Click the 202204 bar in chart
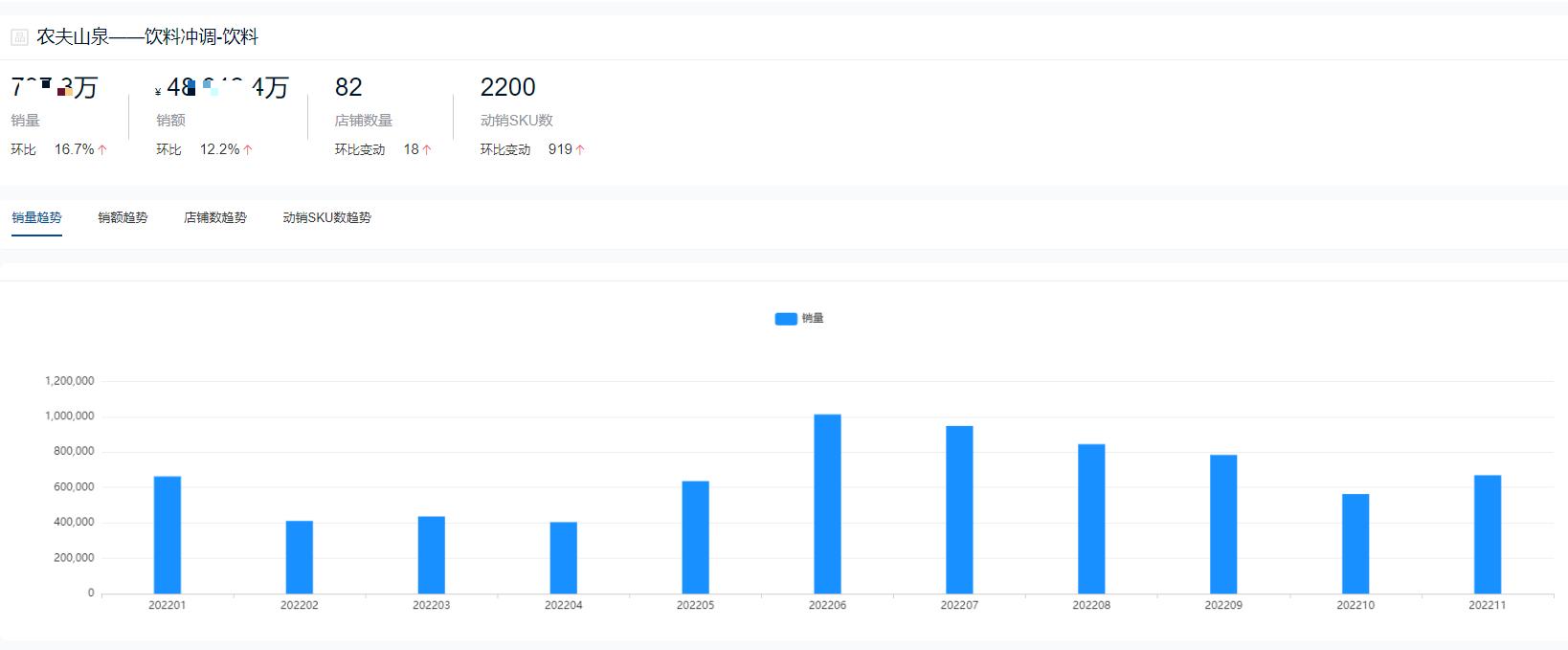Viewport: 1568px width, 650px height. point(564,557)
